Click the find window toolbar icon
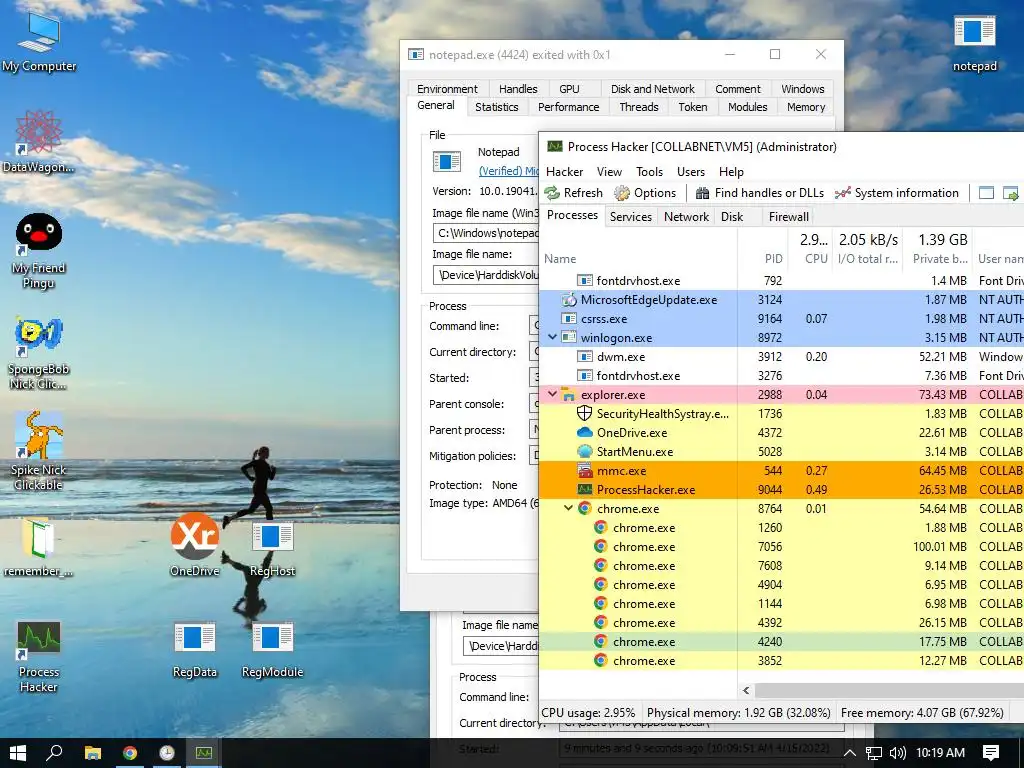The width and height of the screenshot is (1024, 768). [x=986, y=193]
